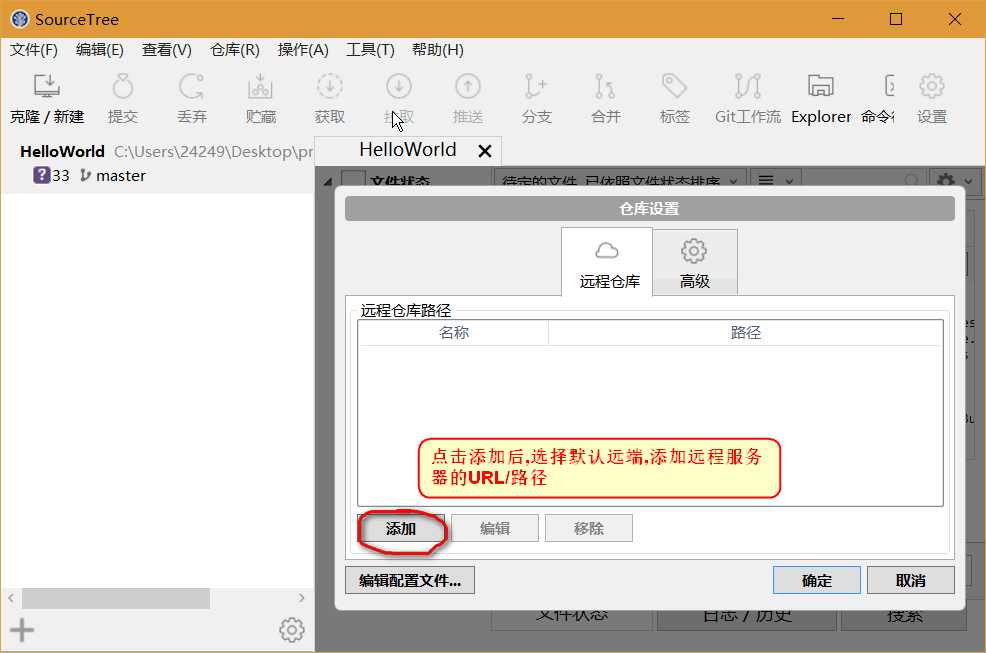Open the list view mode dropdown
This screenshot has height=653, width=986.
(x=775, y=180)
